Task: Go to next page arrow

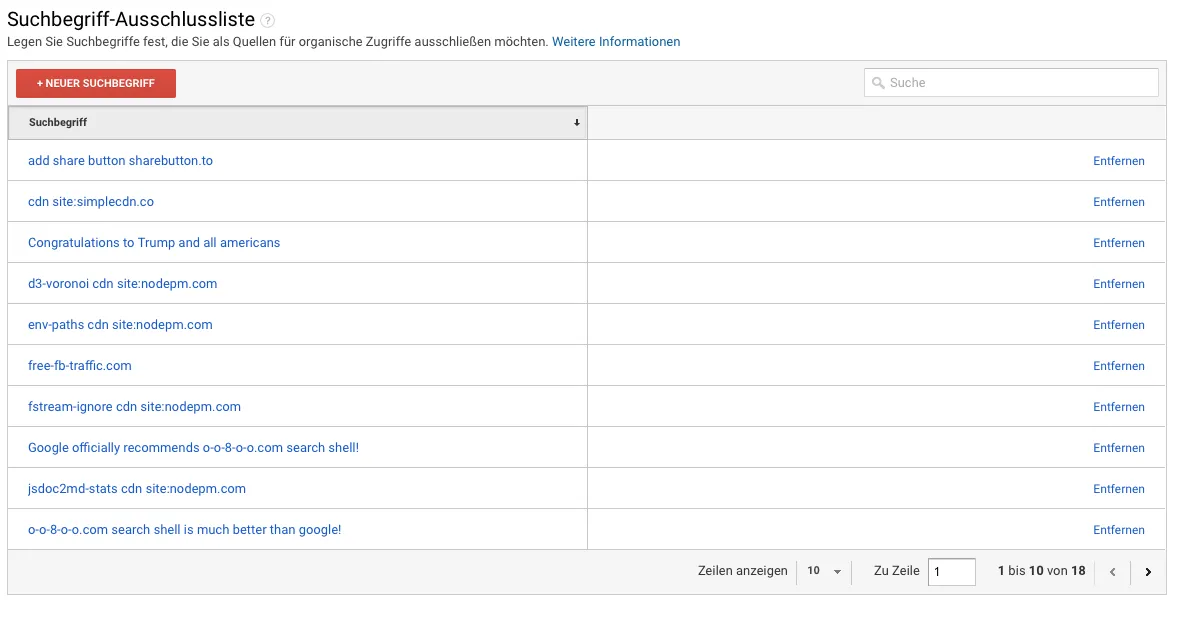Action: tap(1148, 572)
